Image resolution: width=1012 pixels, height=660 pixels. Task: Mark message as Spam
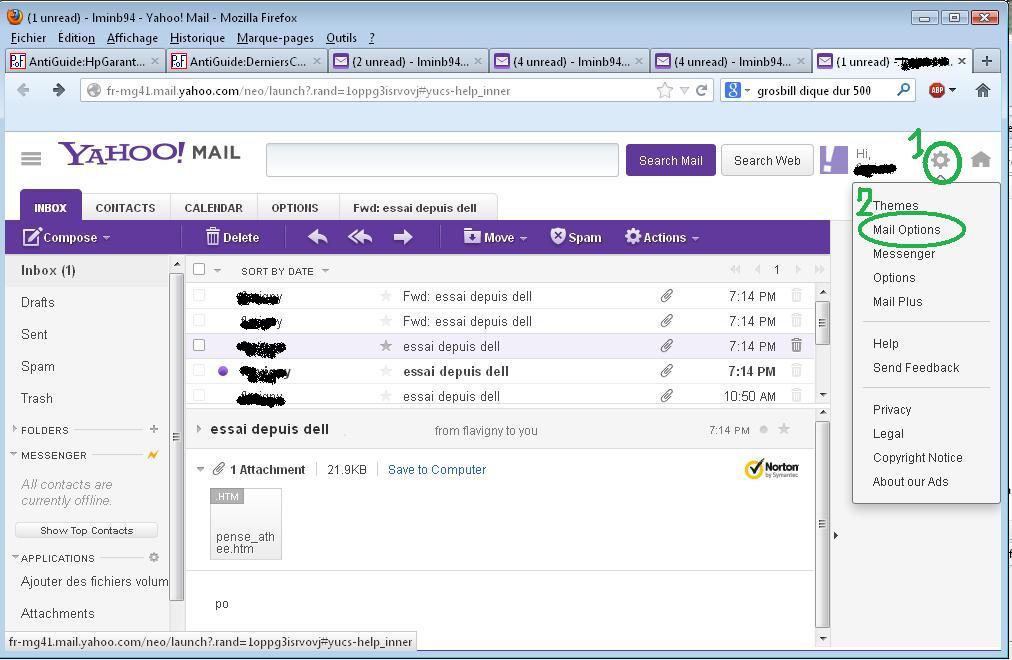click(576, 237)
